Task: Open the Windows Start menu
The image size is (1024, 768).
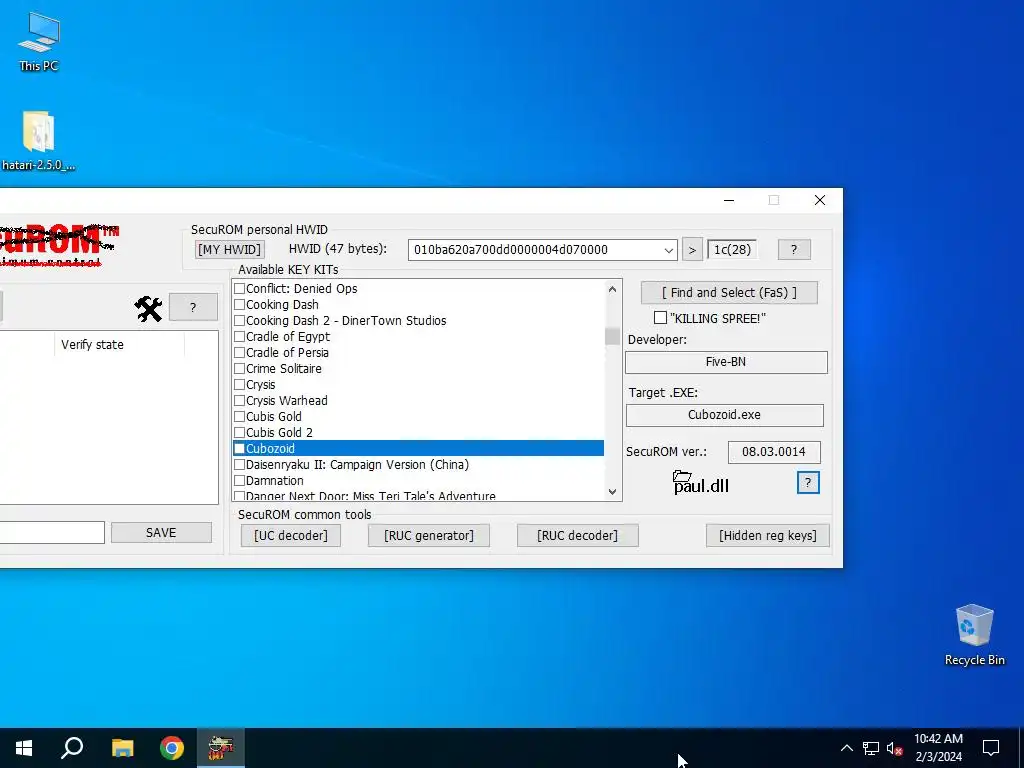Action: [x=24, y=748]
